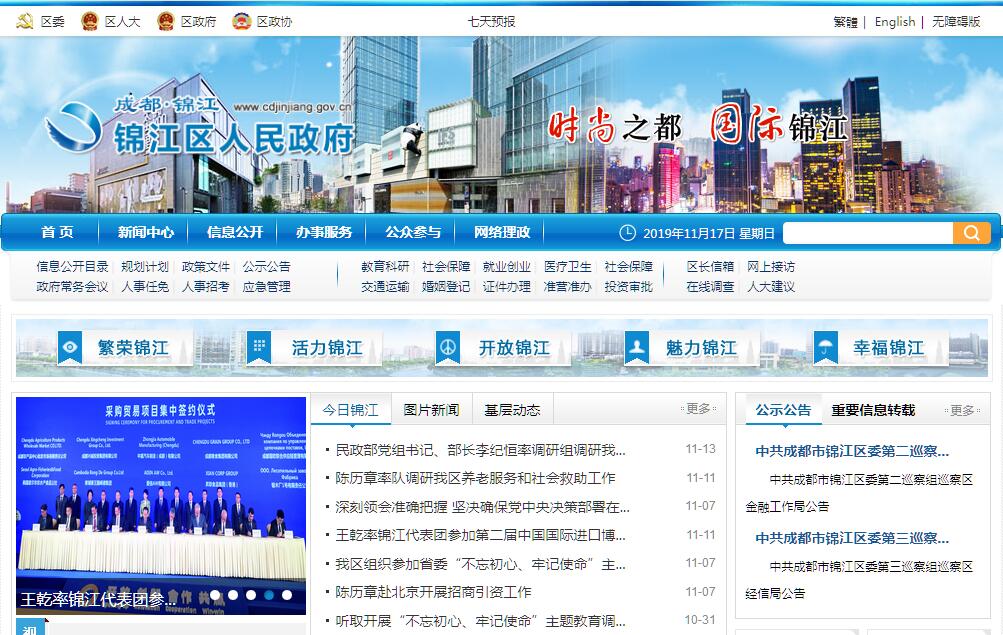The height and width of the screenshot is (635, 1003).
Task: Switch language to English
Action: tap(894, 22)
